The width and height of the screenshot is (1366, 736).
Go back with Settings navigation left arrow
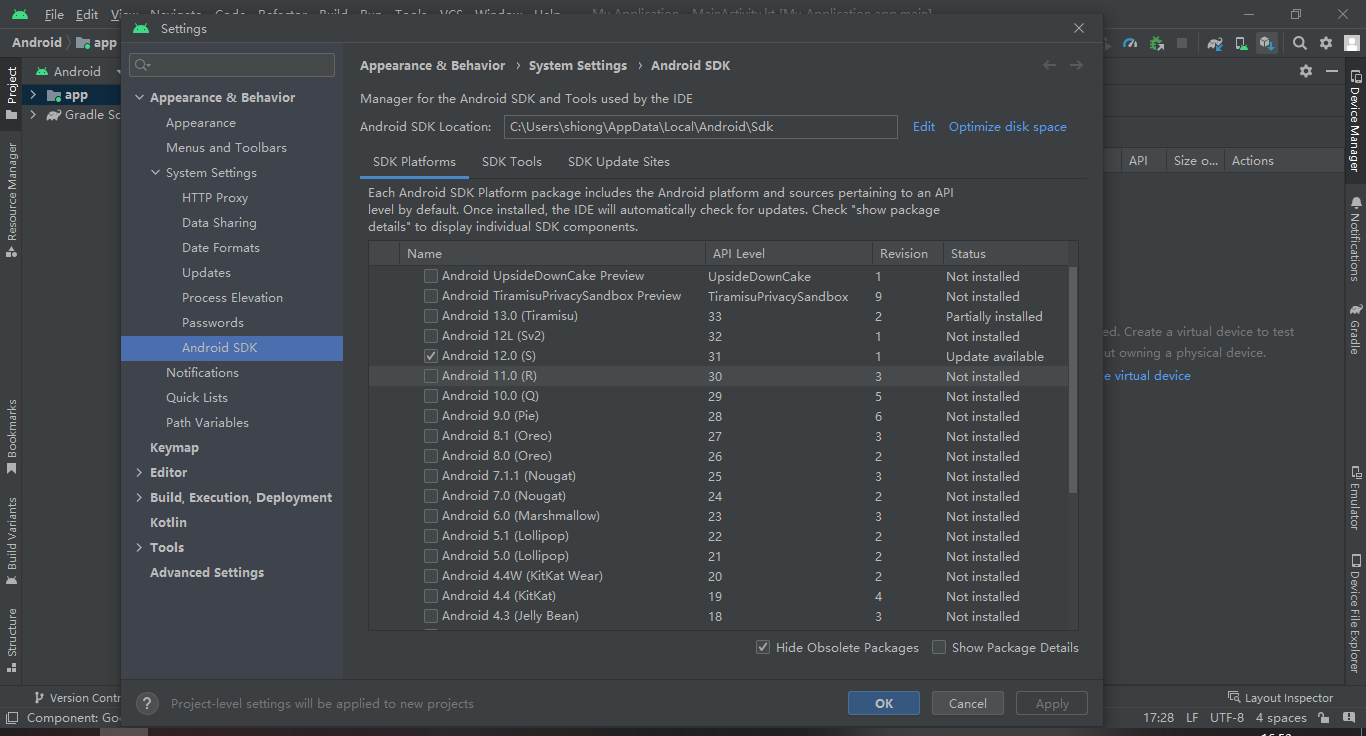point(1049,65)
